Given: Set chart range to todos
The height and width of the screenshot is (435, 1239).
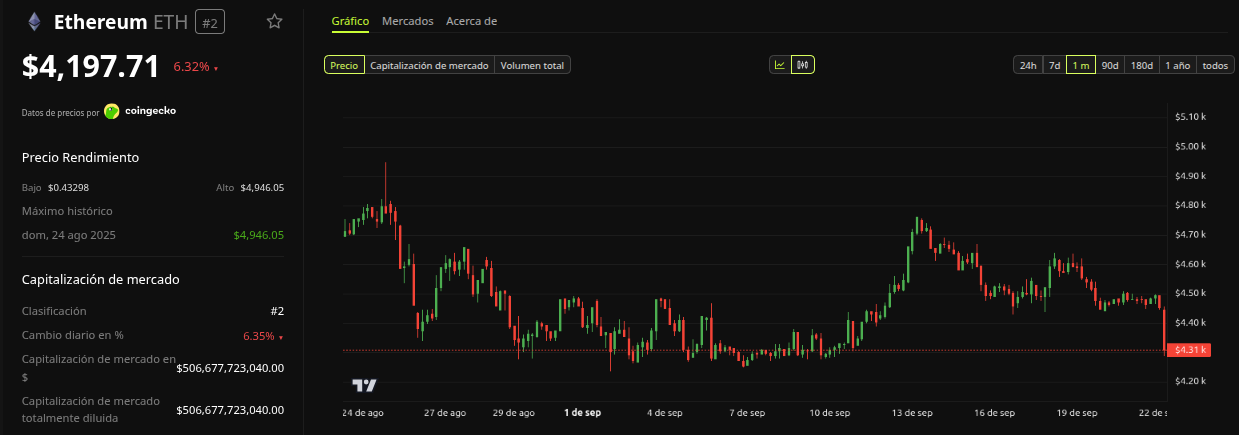Looking at the screenshot, I should tap(1214, 65).
